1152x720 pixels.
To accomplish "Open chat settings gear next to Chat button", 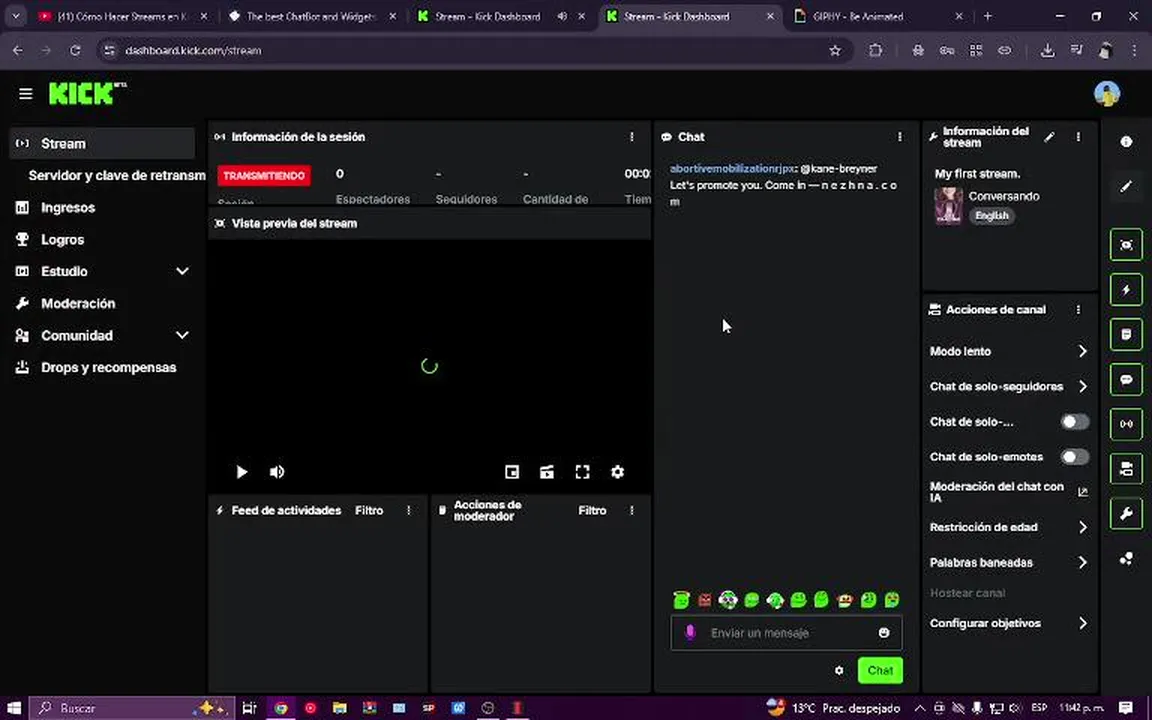I will [839, 671].
